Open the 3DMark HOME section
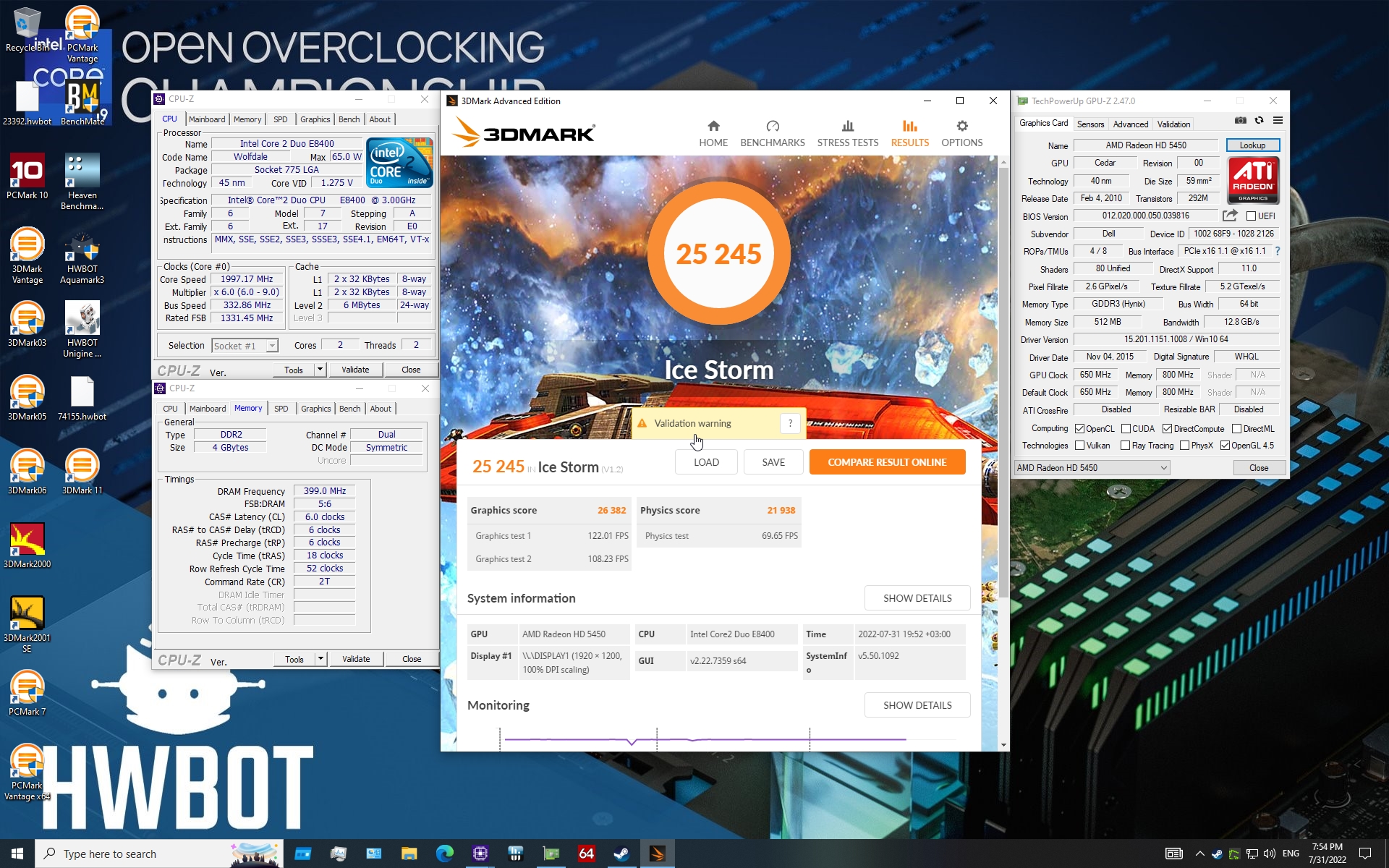1389x868 pixels. 713,134
